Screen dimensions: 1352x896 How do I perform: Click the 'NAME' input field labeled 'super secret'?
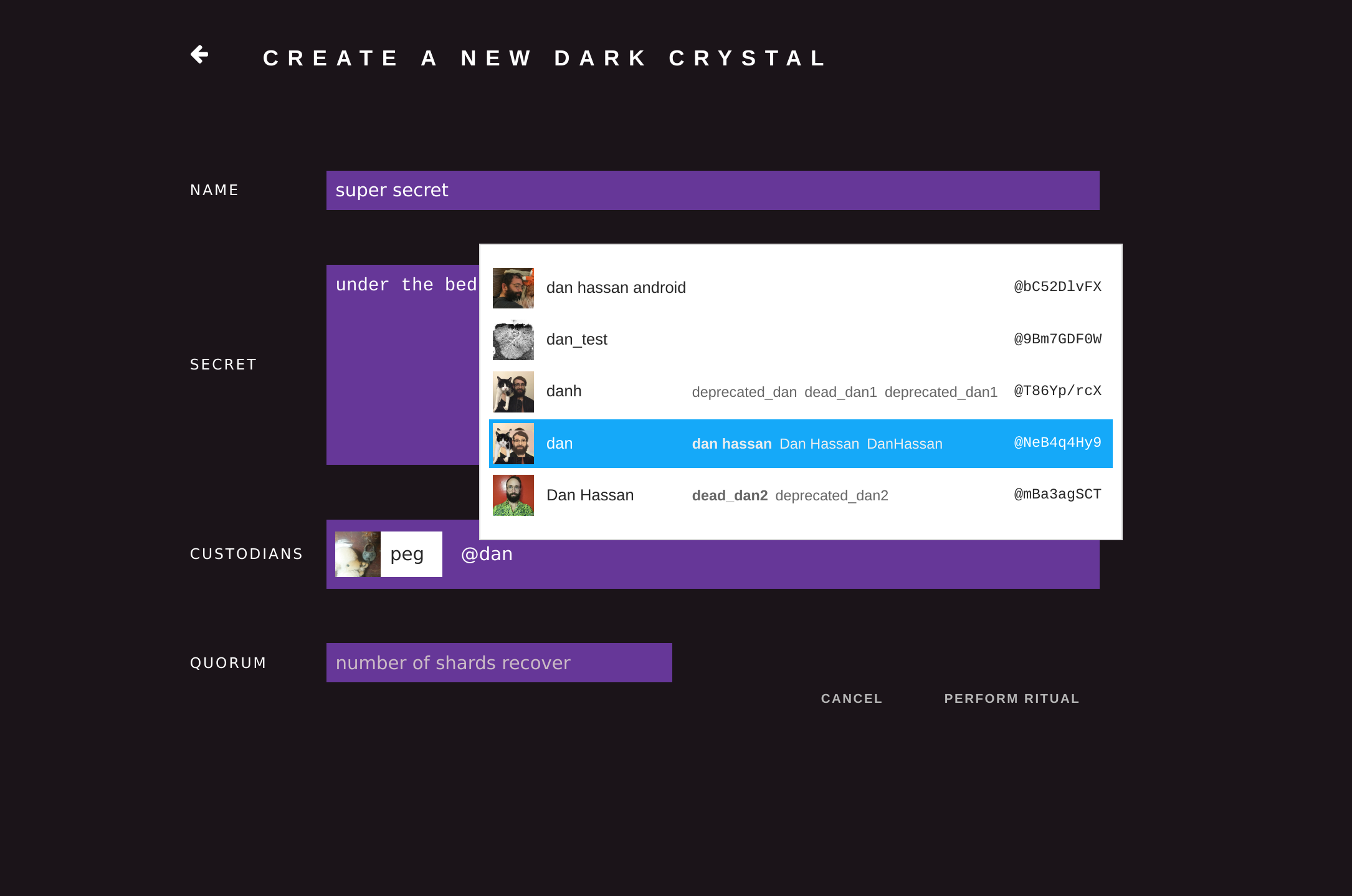click(713, 190)
